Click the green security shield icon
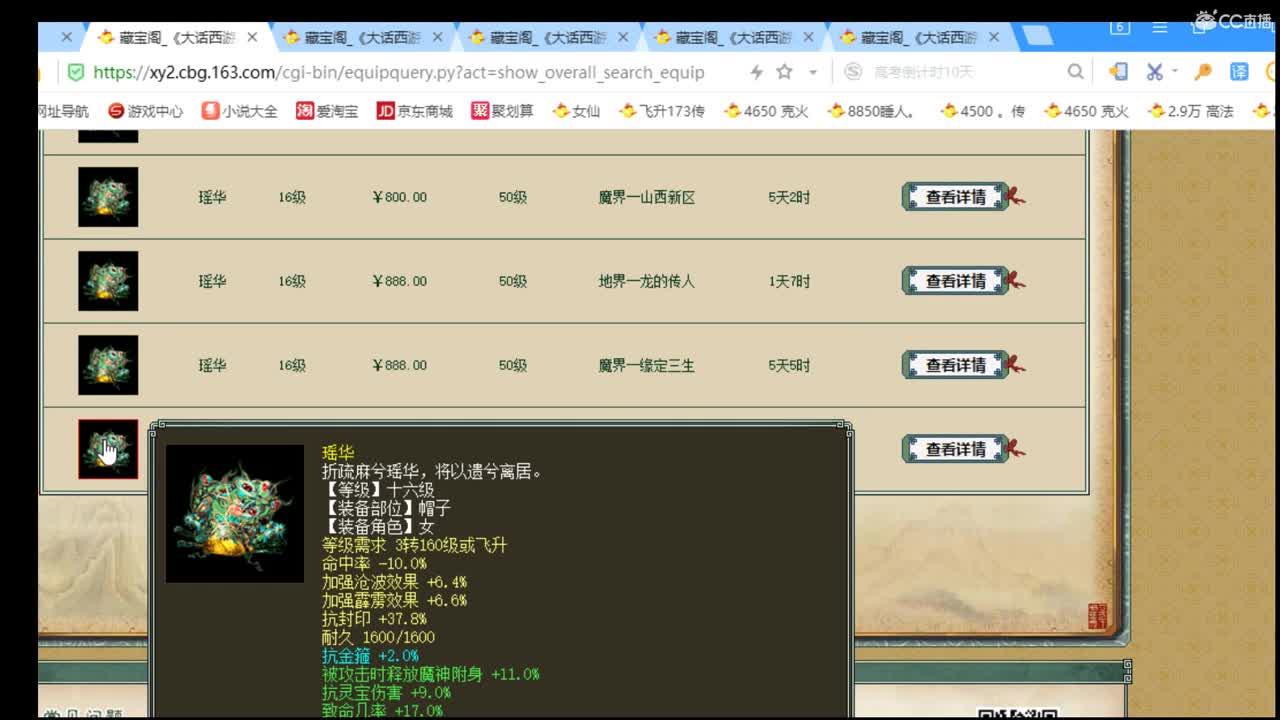The image size is (1280, 720). click(x=75, y=72)
